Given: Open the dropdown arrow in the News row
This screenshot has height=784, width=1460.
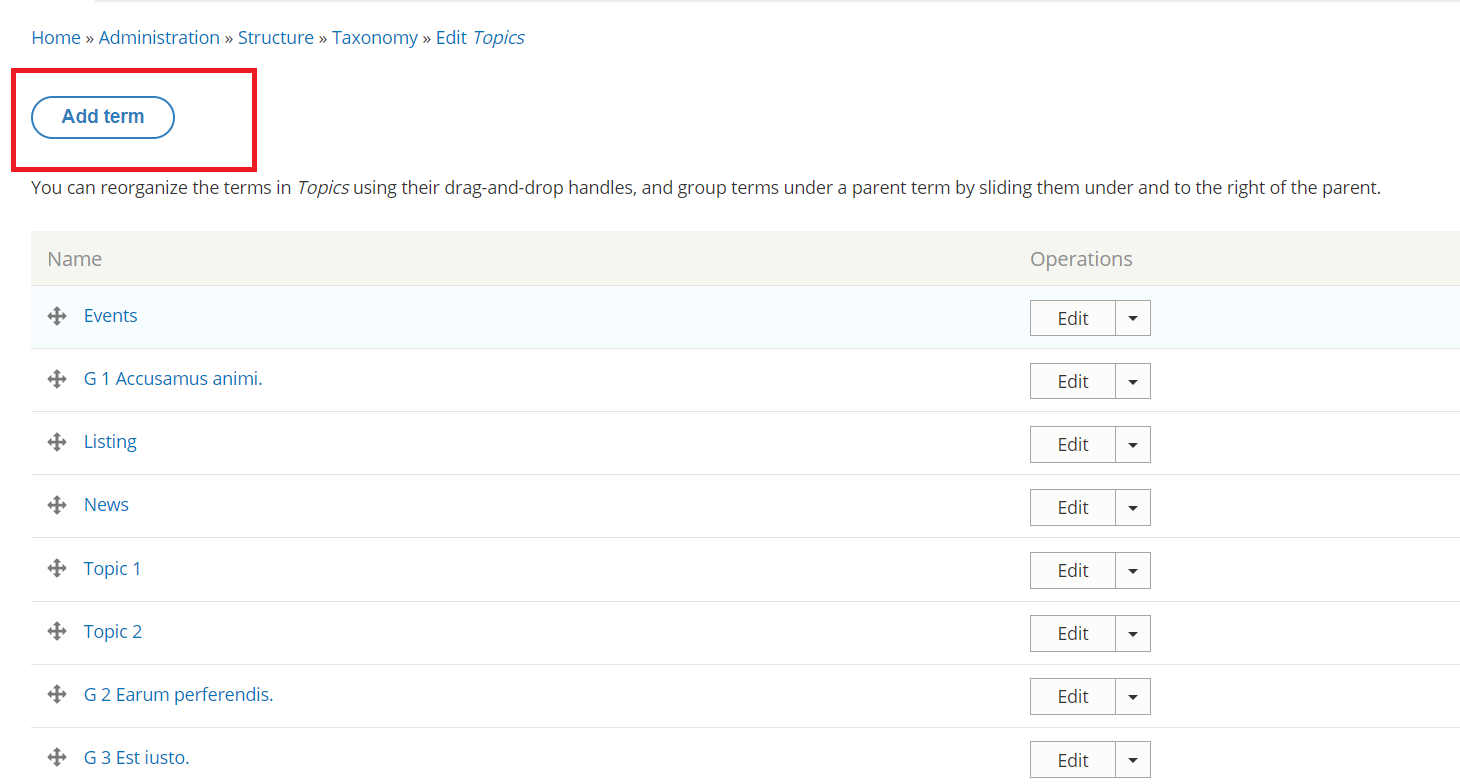Looking at the screenshot, I should (x=1132, y=507).
